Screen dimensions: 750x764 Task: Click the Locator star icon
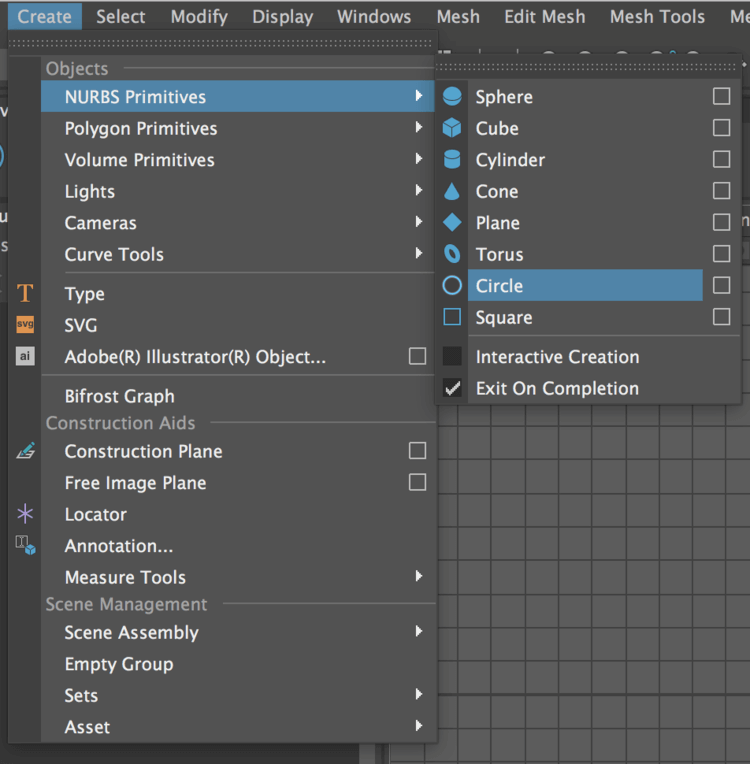(x=25, y=514)
